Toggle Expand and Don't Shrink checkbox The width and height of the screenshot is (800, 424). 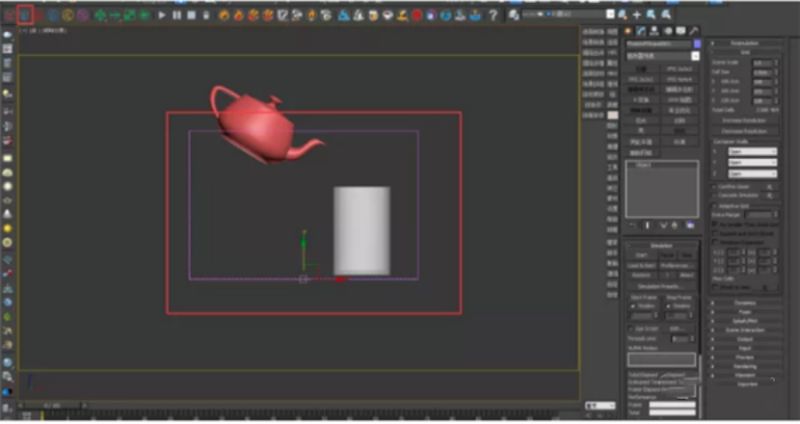715,233
